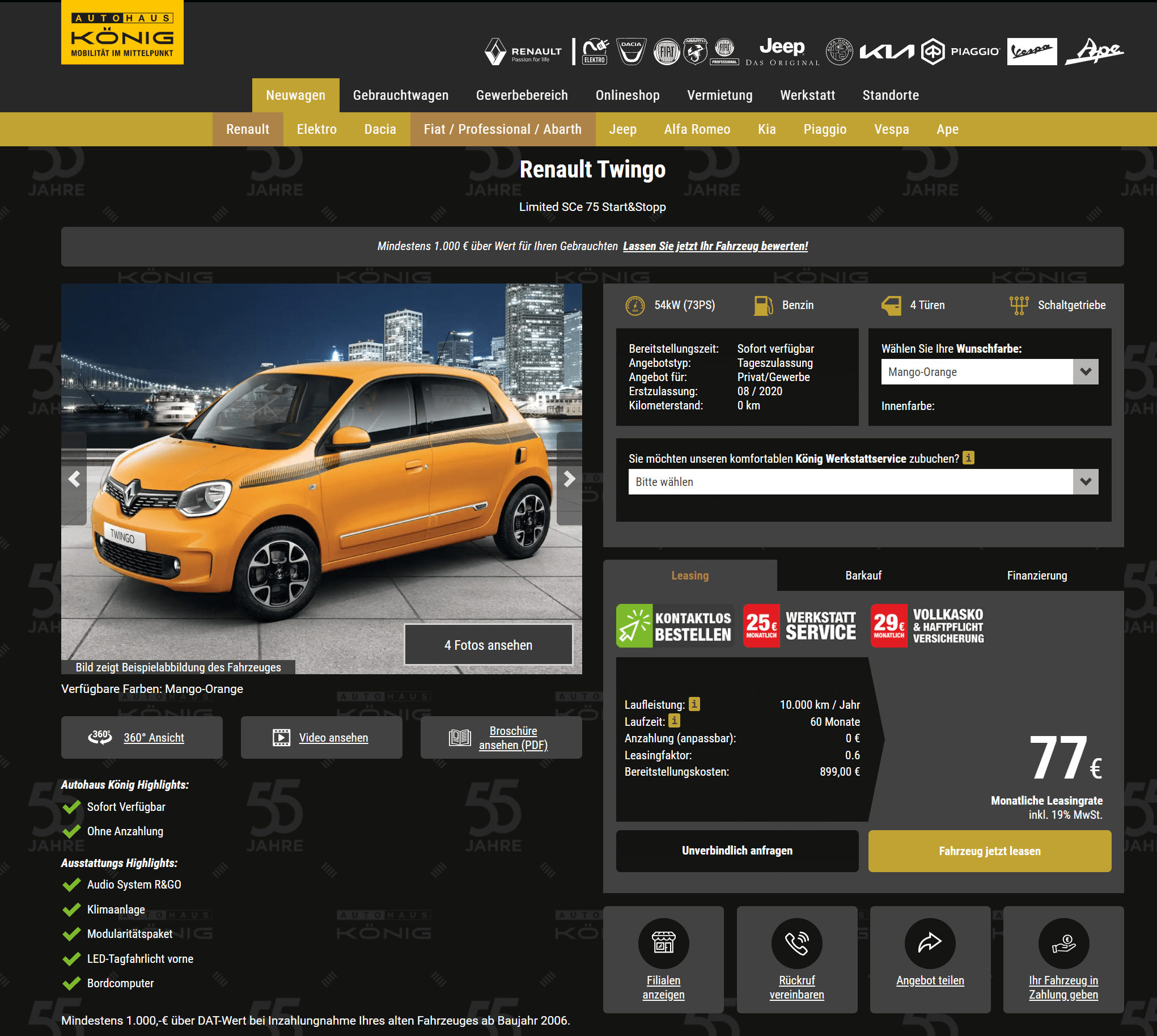The width and height of the screenshot is (1157, 1036).
Task: Click the orange Twingo main photo
Action: point(321,479)
